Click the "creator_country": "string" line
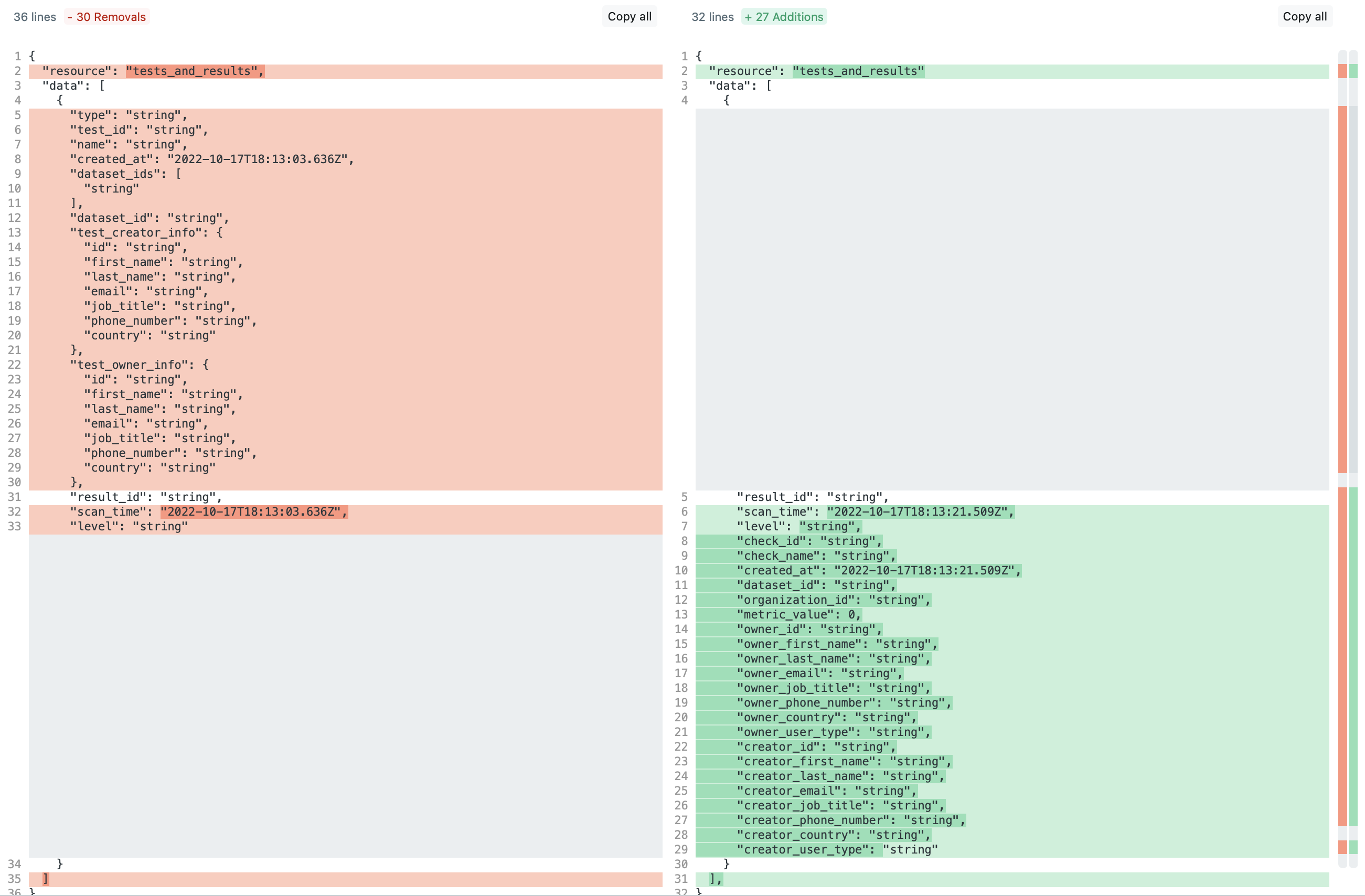 834,835
